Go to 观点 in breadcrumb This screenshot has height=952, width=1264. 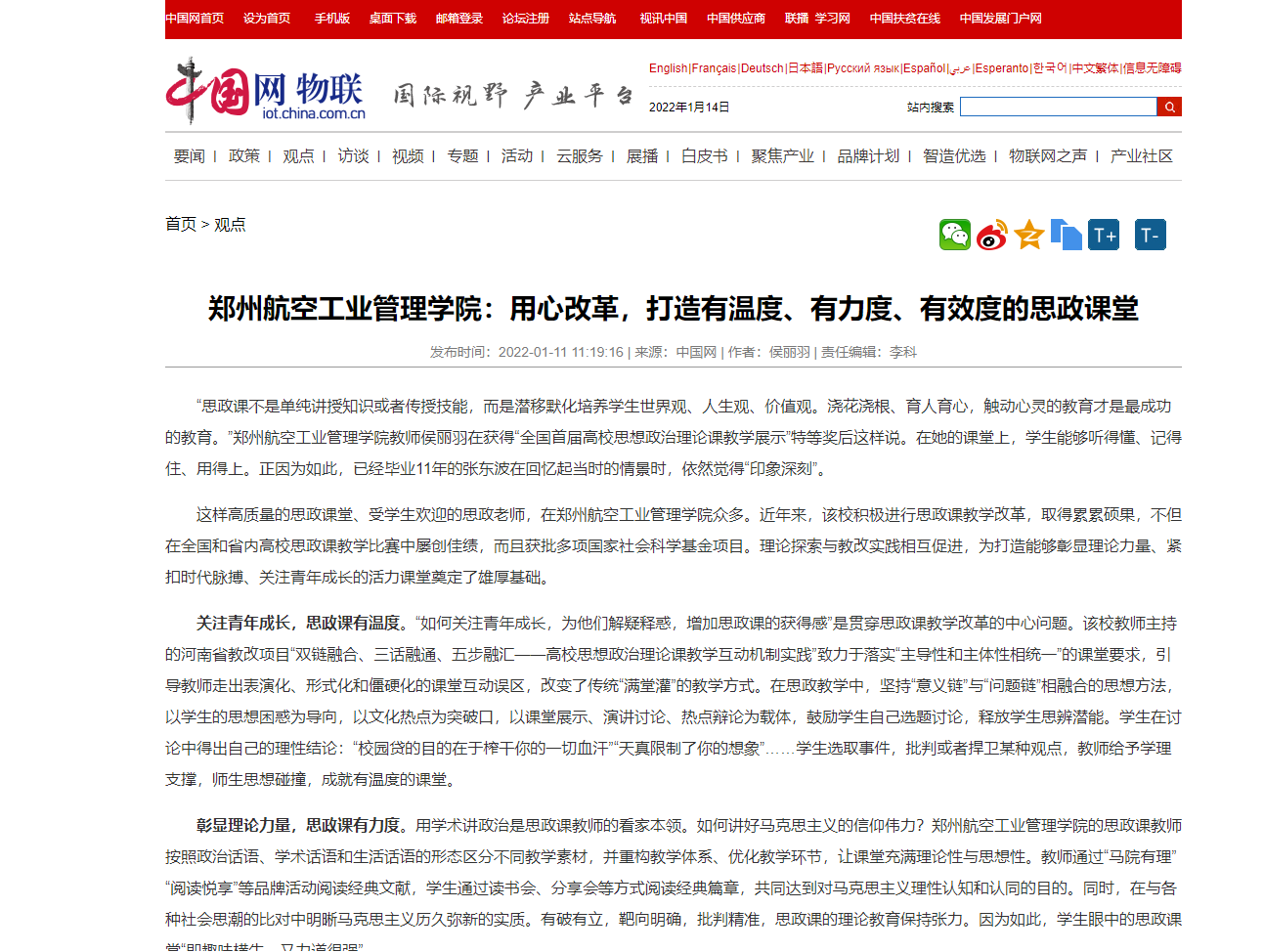[230, 225]
